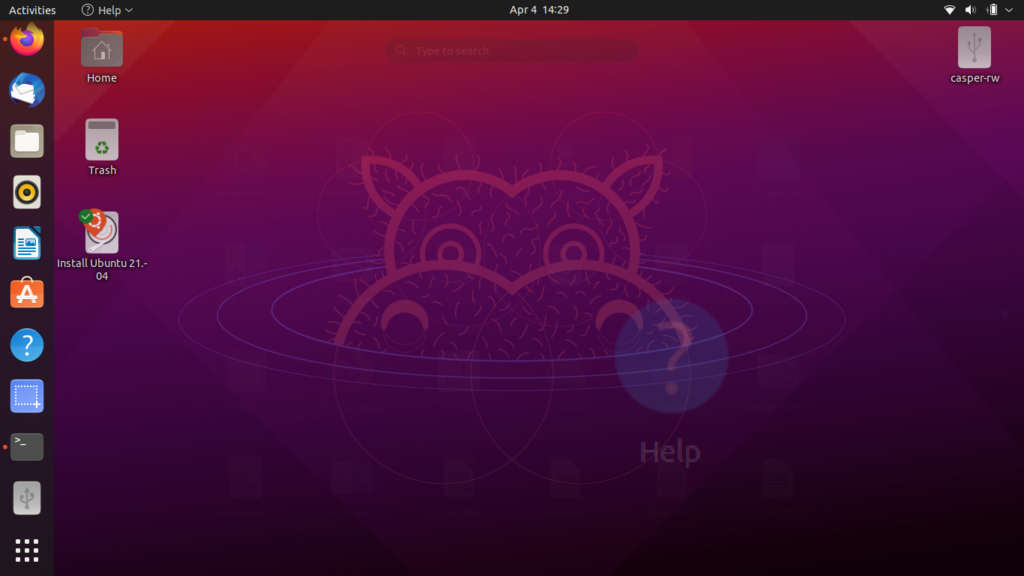1024x576 pixels.
Task: Open the Activities overview
Action: (32, 10)
